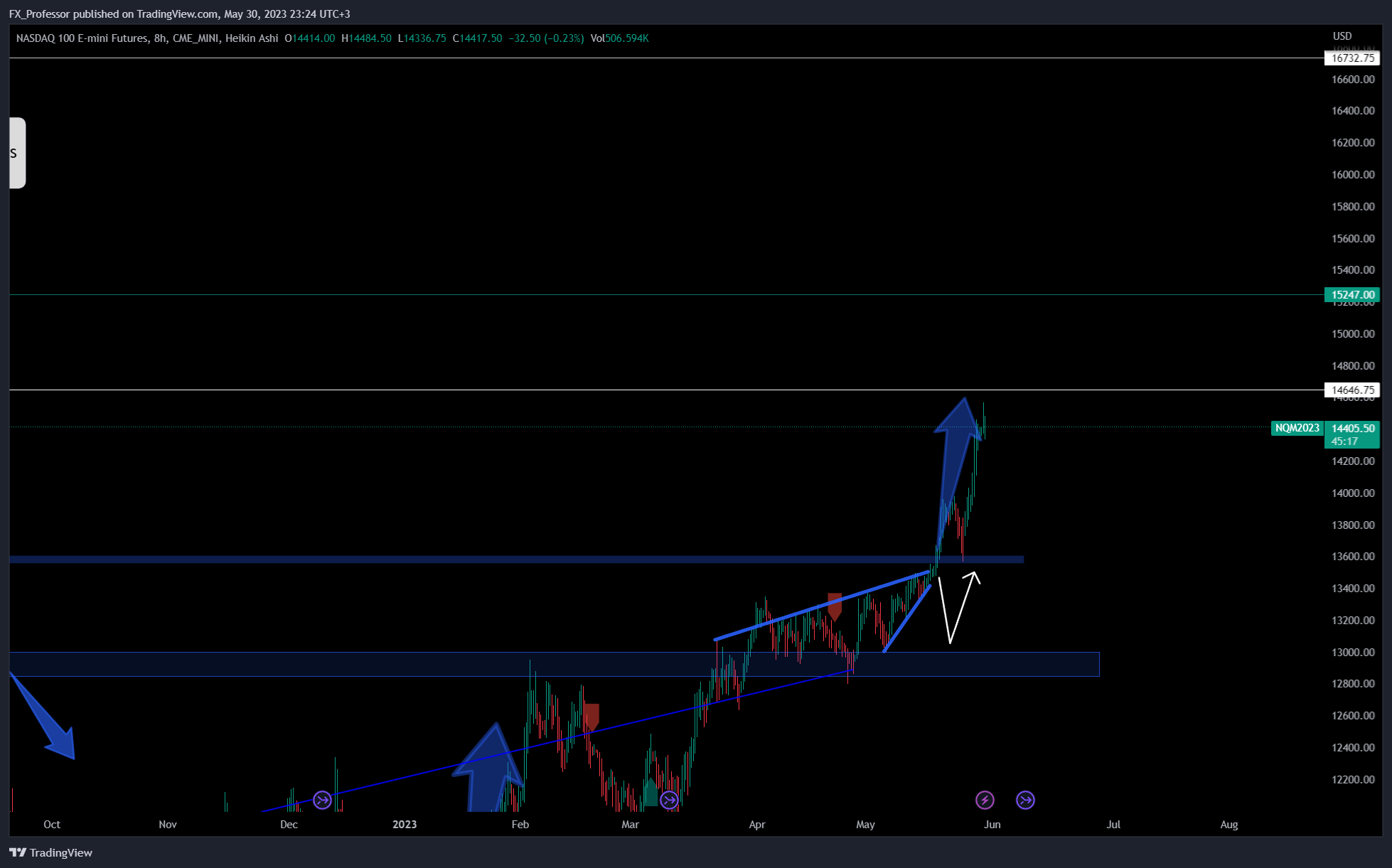Click the 14646.75 price label
Image resolution: width=1392 pixels, height=868 pixels.
click(1352, 390)
